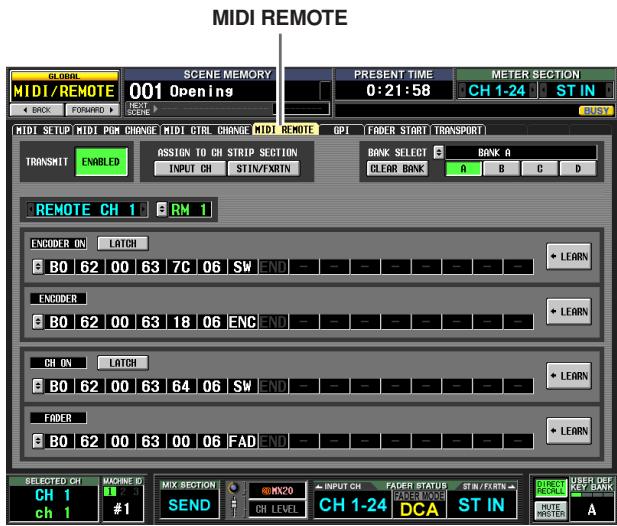Toggle LATCH for ENCODER ON
Image resolution: width=617 pixels, height=526 pixels.
(123, 244)
